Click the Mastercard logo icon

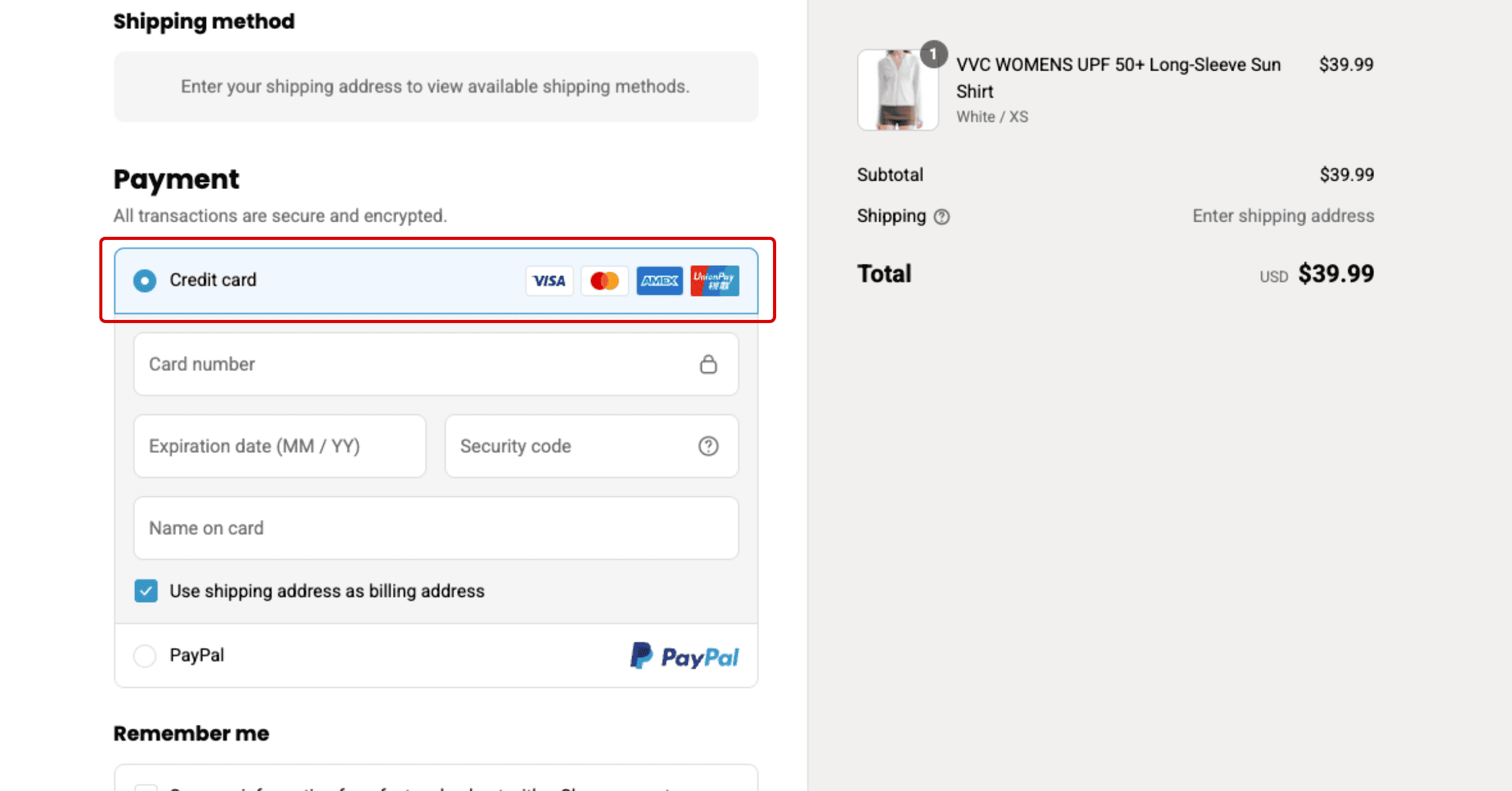pos(604,281)
